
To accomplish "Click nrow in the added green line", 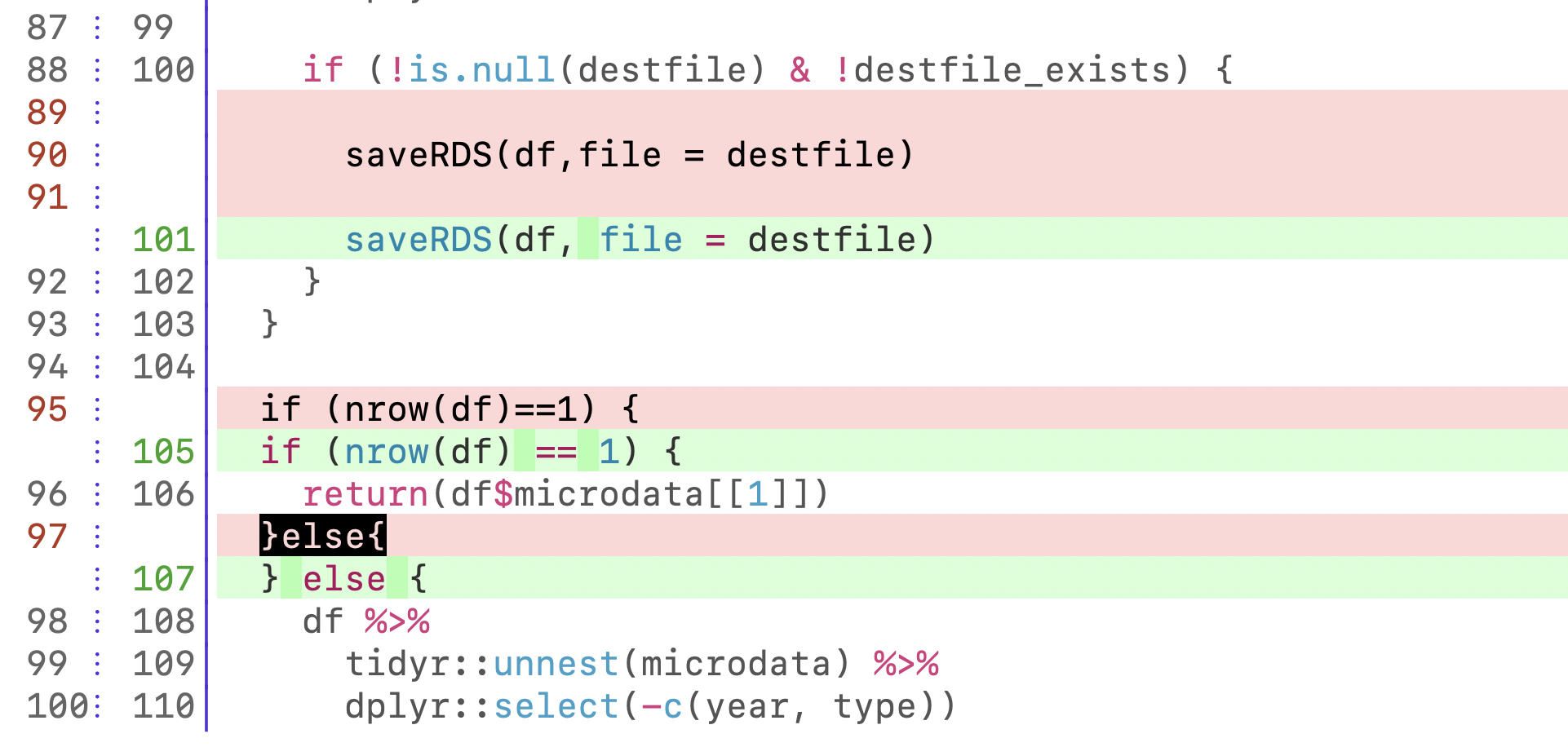I will [x=386, y=452].
